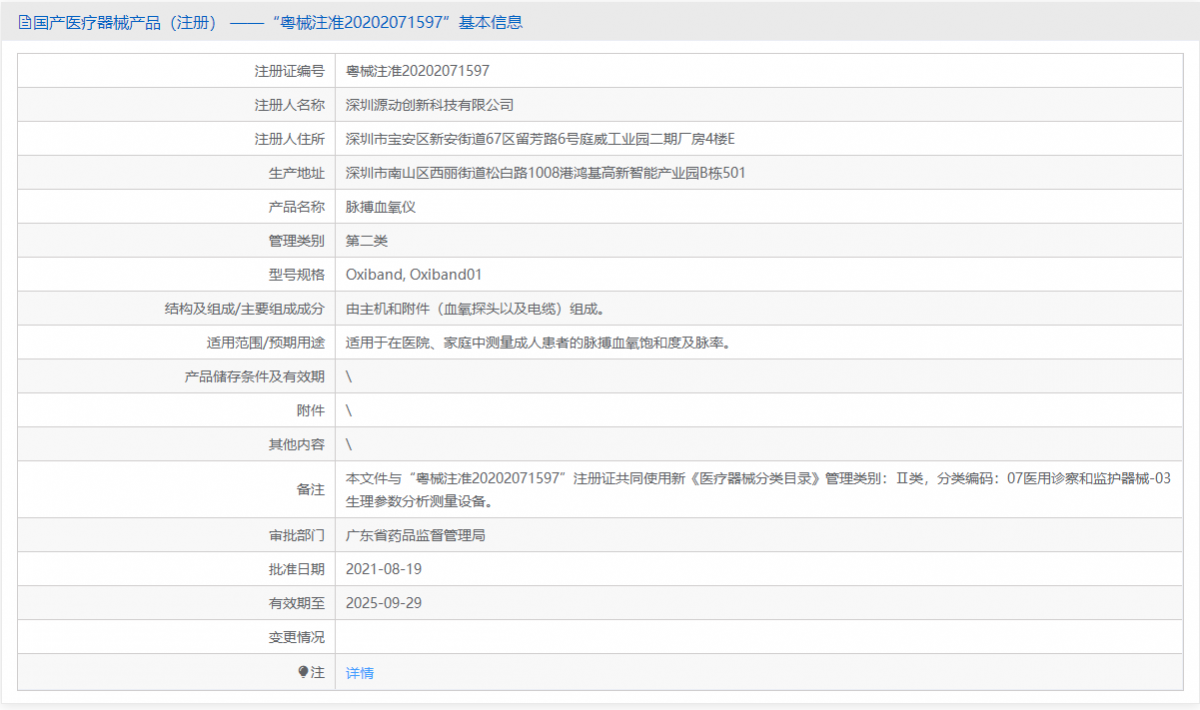Click the 管理类别 value 第二类
The image size is (1200, 710).
pos(362,240)
